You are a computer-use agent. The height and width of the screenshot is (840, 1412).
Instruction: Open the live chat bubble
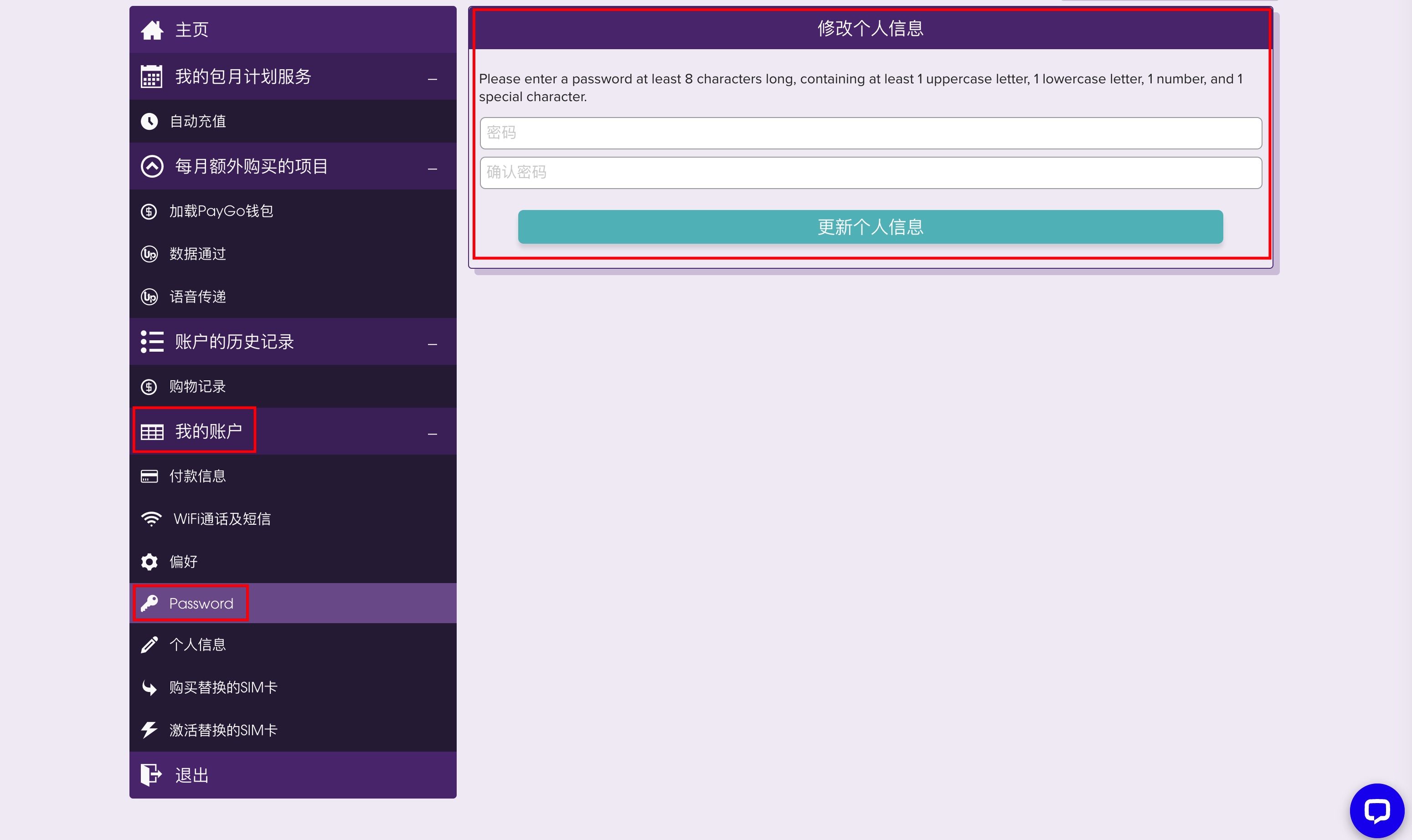1376,810
